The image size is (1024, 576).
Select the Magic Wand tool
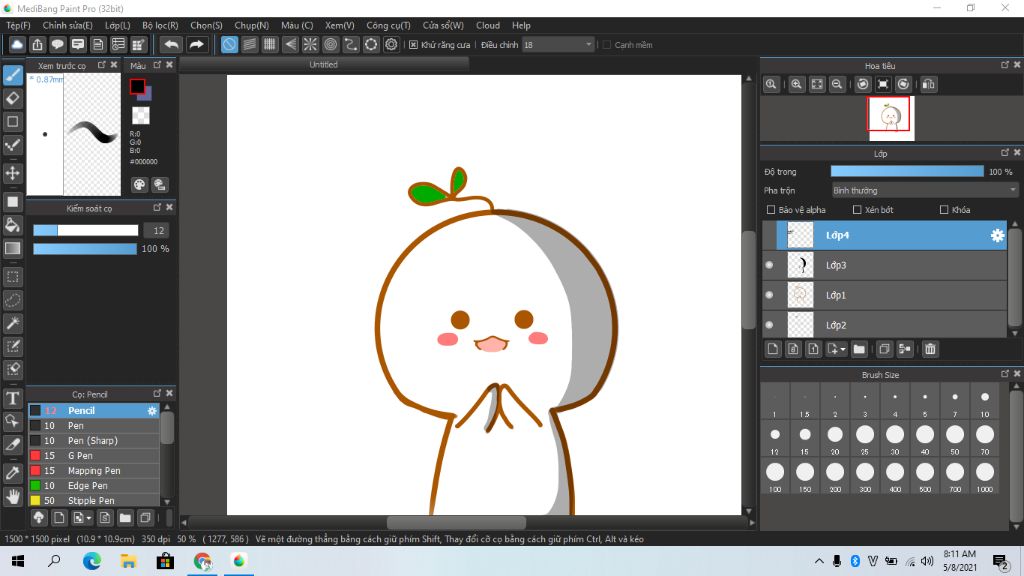(12, 323)
